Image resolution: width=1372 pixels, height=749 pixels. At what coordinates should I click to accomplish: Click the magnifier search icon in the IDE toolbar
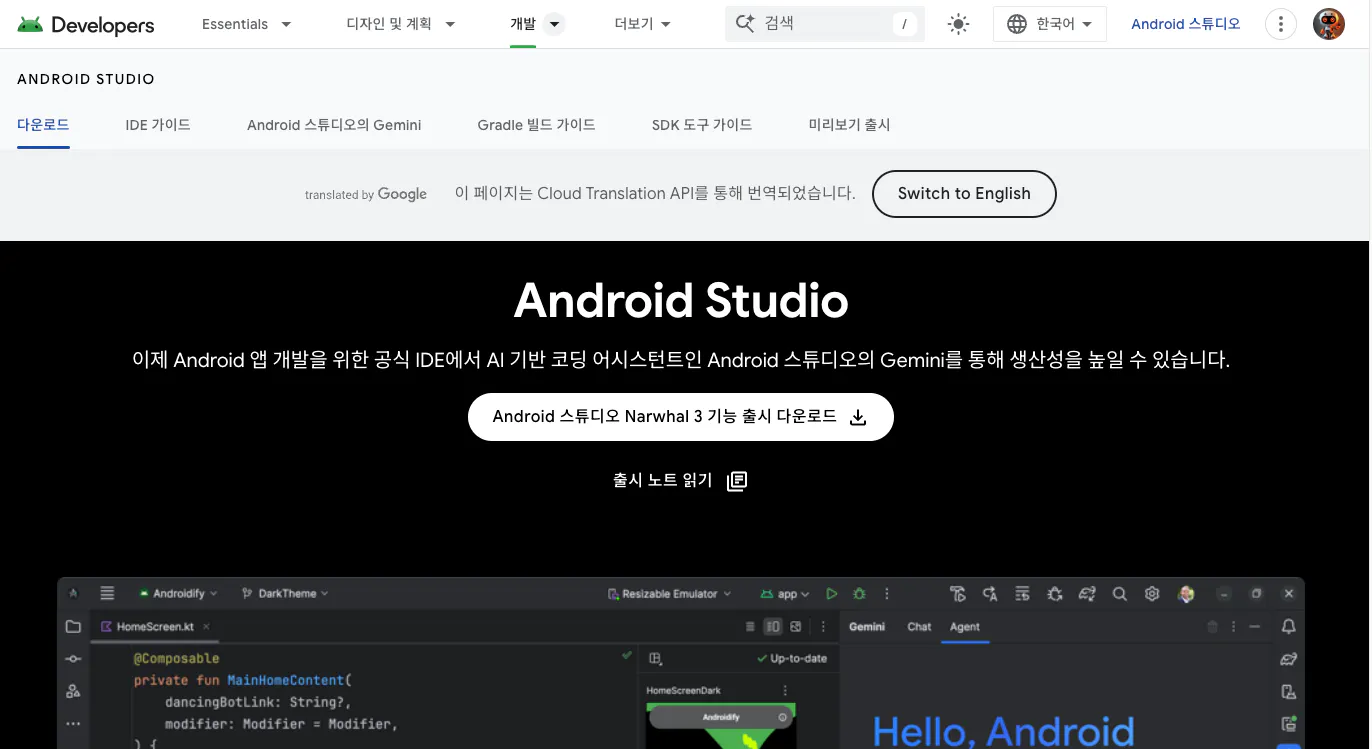click(1119, 594)
